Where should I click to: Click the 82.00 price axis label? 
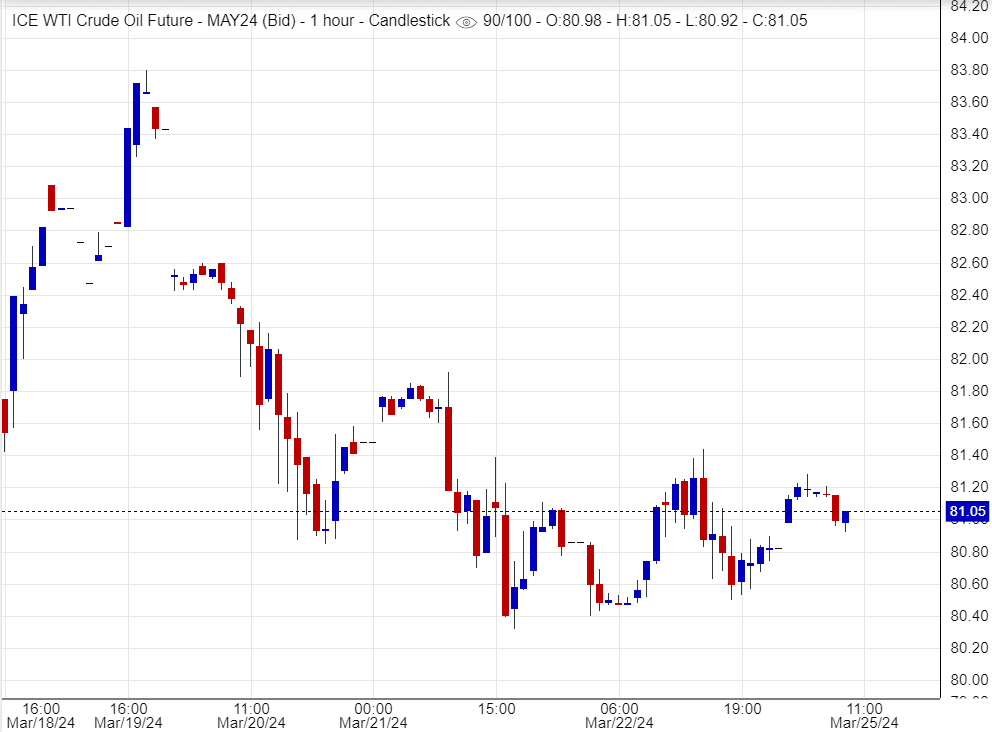point(966,359)
